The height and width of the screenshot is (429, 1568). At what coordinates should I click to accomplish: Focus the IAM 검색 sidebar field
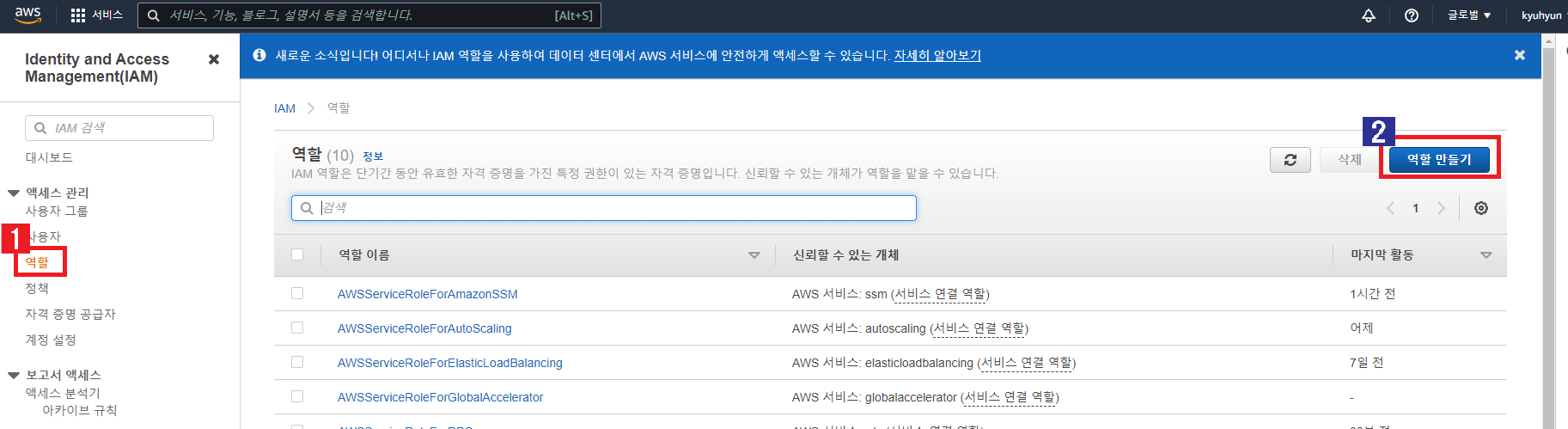pos(119,128)
